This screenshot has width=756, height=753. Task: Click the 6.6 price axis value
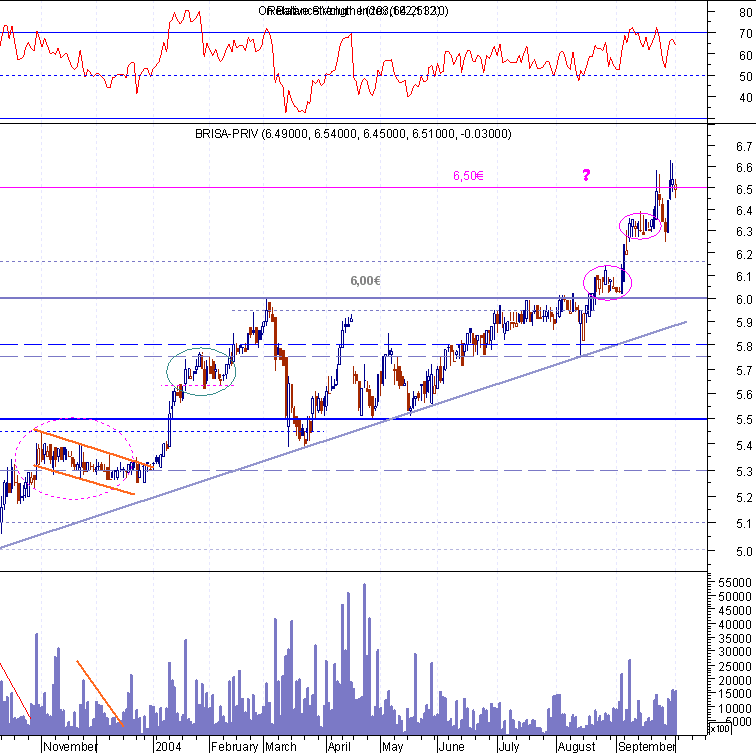coord(744,167)
